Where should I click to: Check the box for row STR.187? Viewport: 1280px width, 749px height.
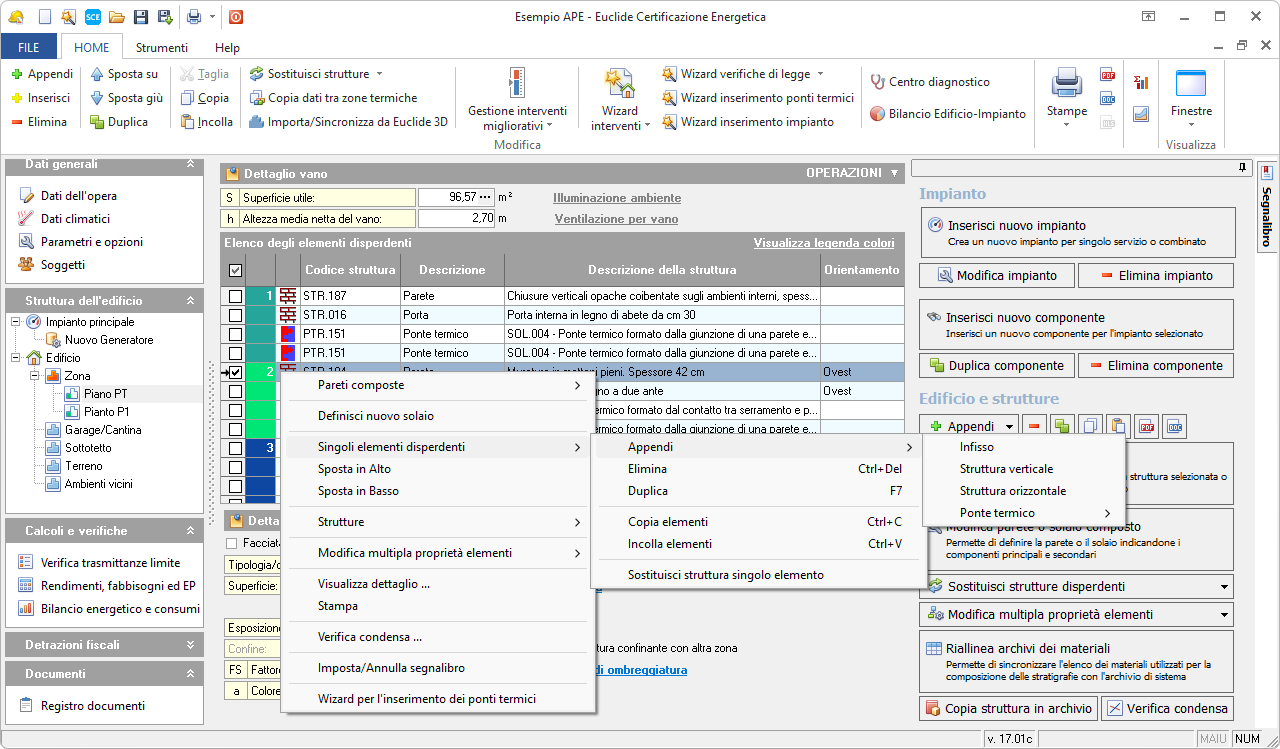(x=235, y=296)
